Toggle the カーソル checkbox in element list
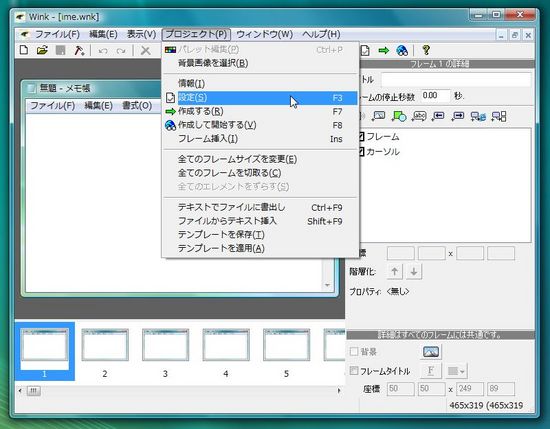Image resolution: width=550 pixels, height=429 pixels. click(361, 152)
